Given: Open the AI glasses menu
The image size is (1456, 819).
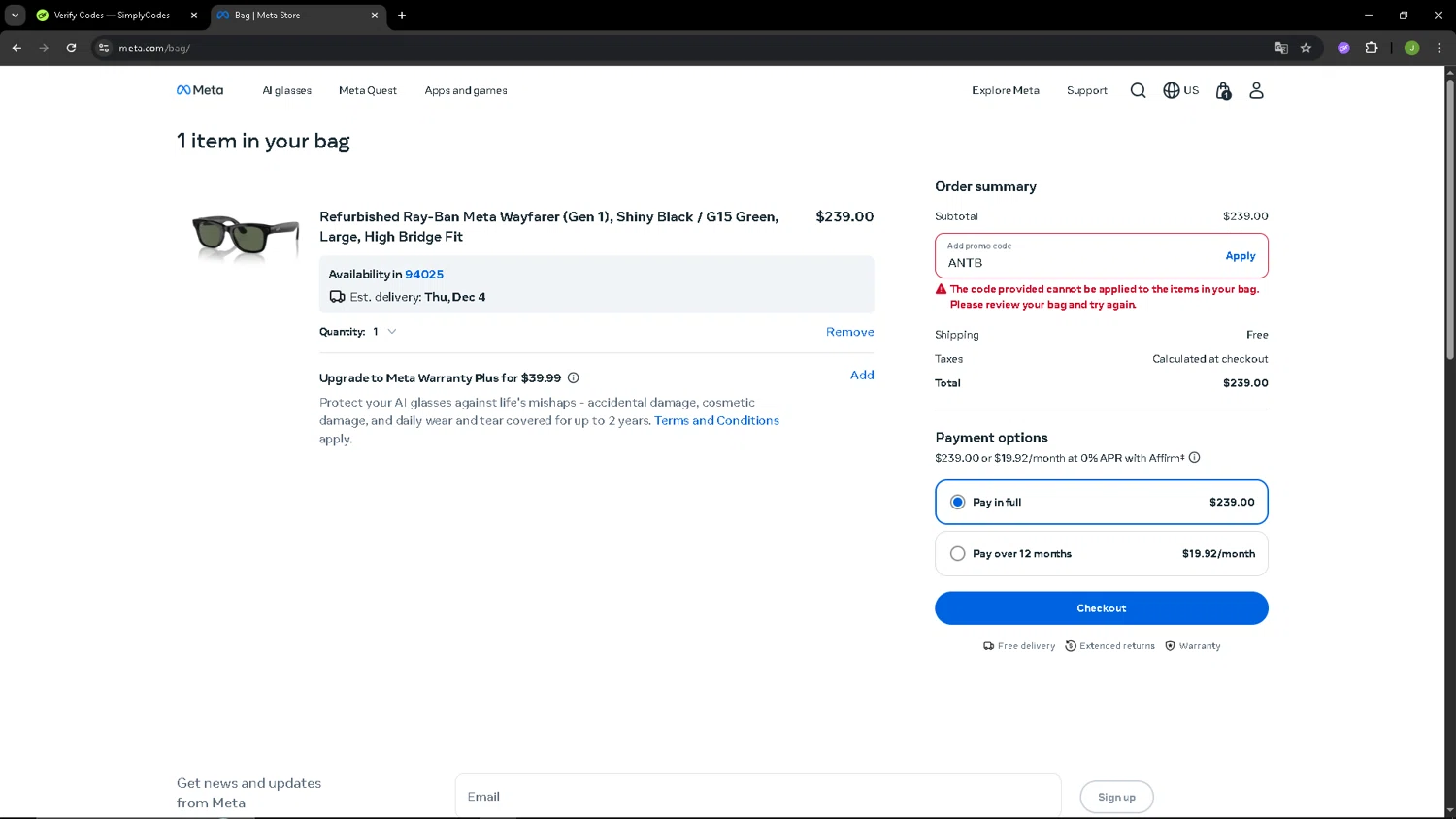Looking at the screenshot, I should tap(286, 91).
